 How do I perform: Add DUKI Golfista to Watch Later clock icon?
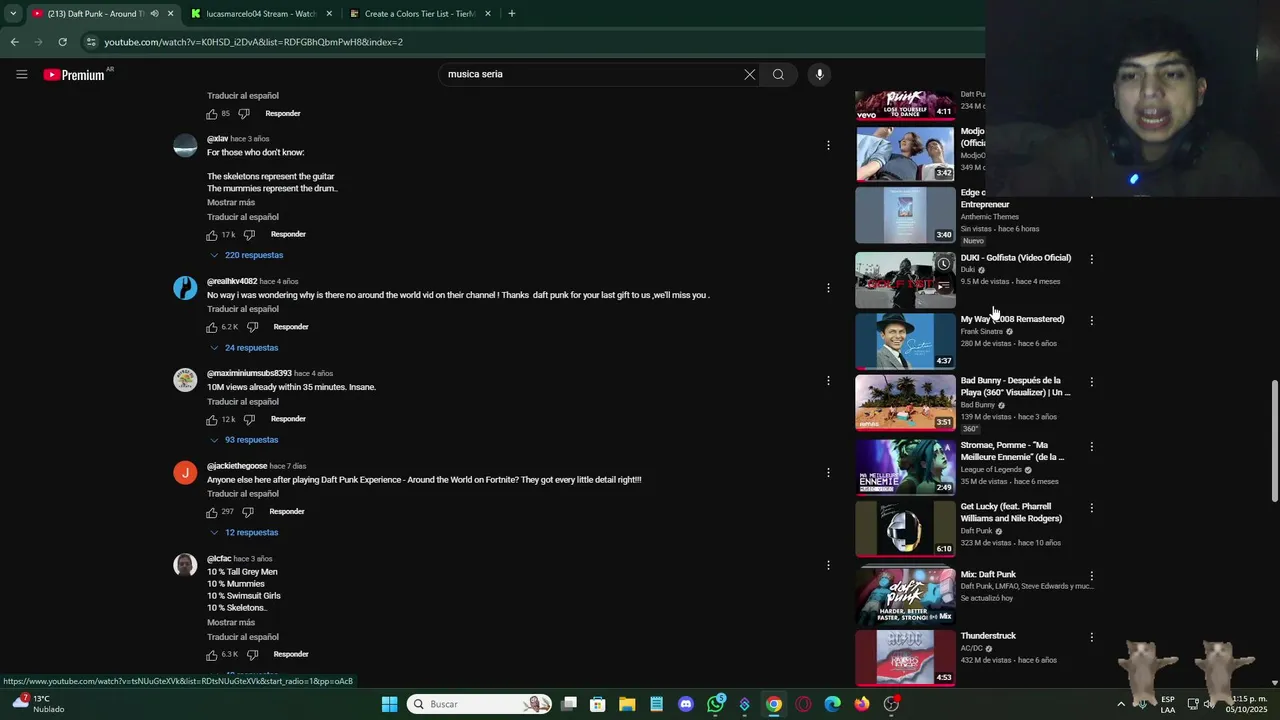click(x=943, y=264)
